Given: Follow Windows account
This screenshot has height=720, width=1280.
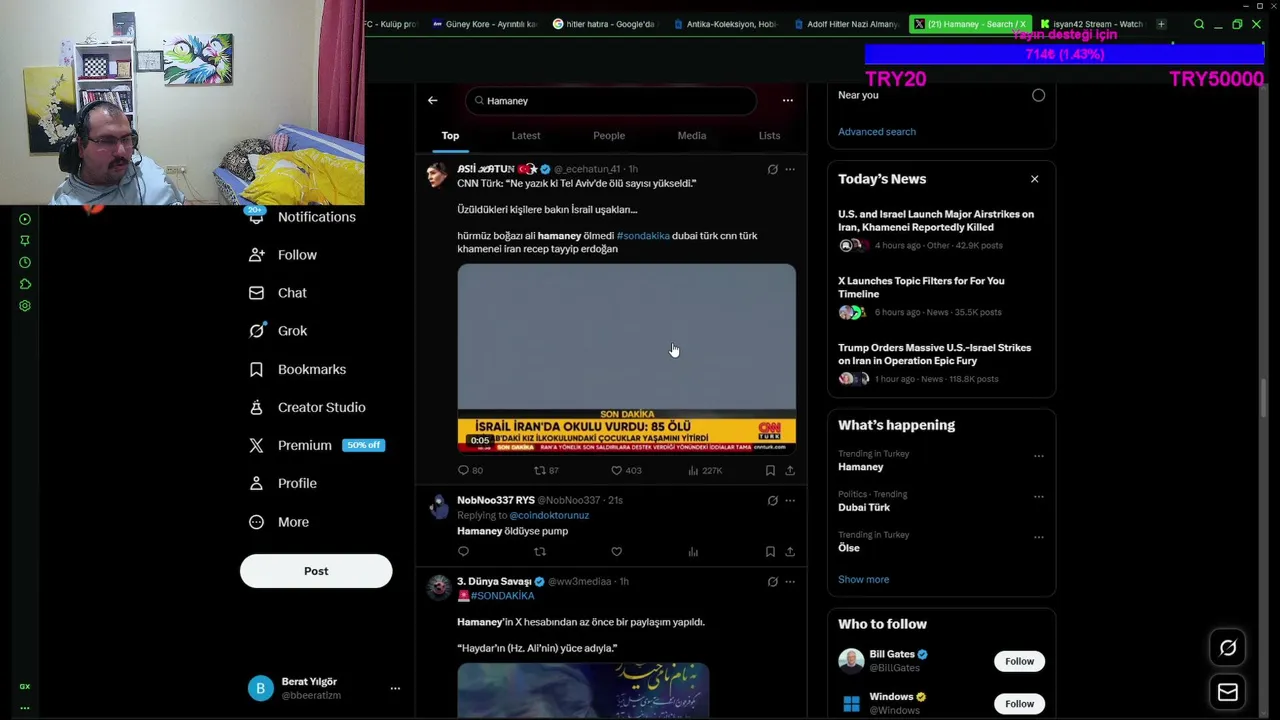Looking at the screenshot, I should (1019, 703).
